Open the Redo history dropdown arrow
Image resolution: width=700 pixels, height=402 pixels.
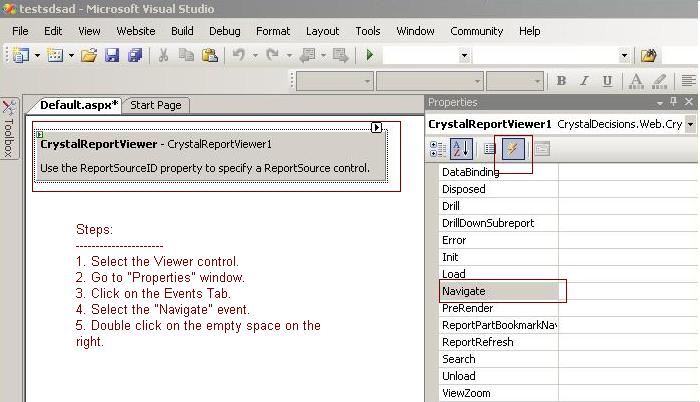pyautogui.click(x=289, y=56)
